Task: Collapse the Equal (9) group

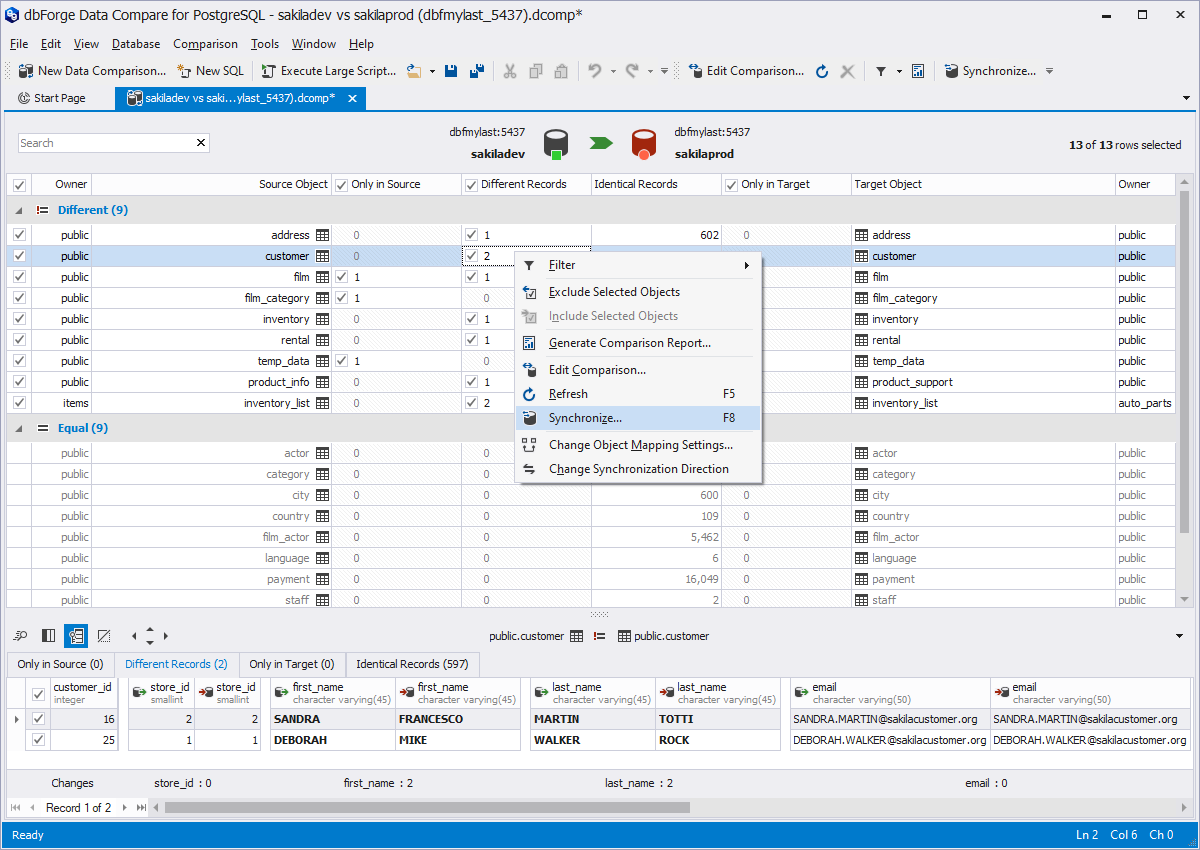Action: pyautogui.click(x=19, y=428)
